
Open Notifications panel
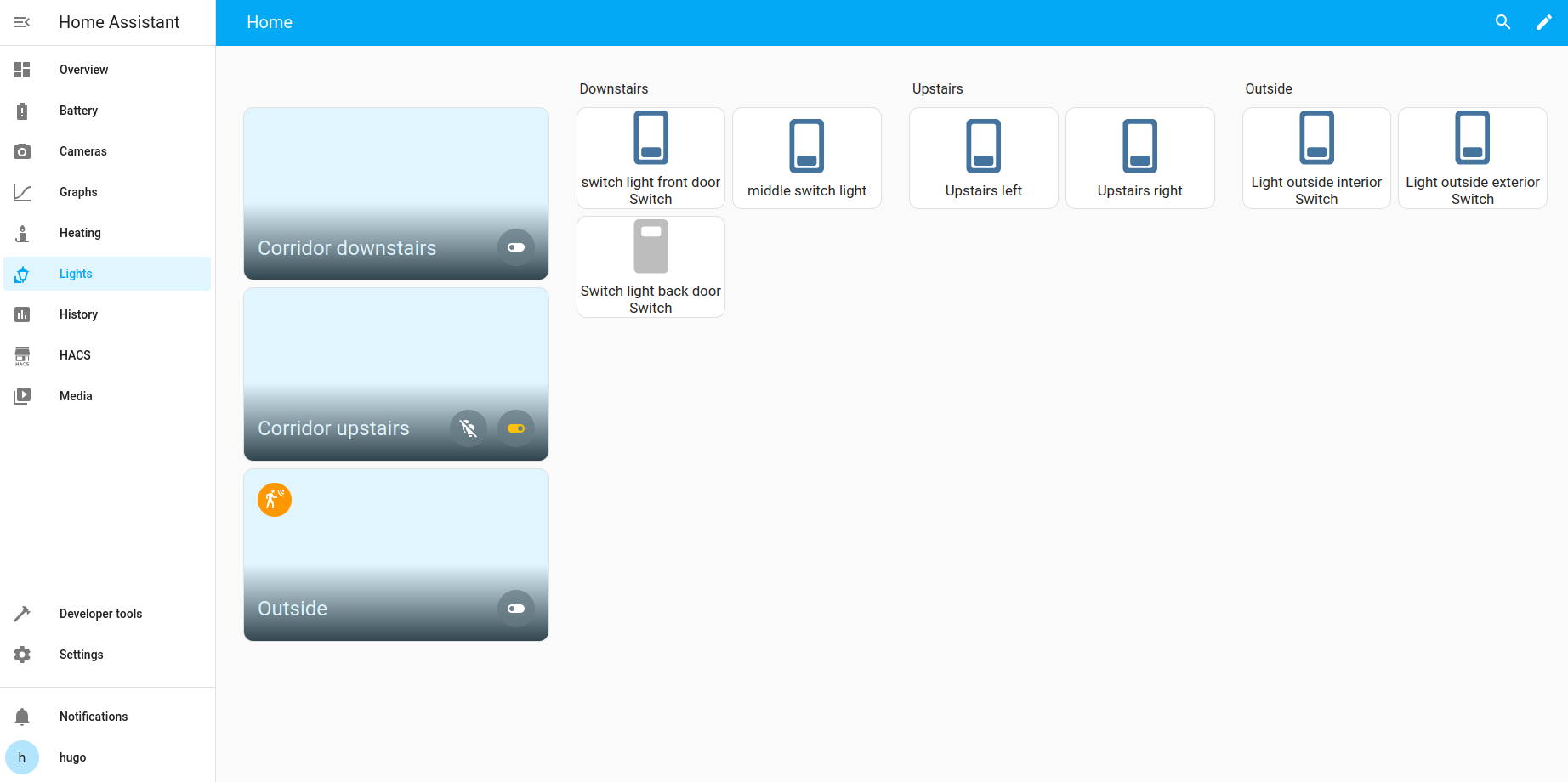pos(93,717)
